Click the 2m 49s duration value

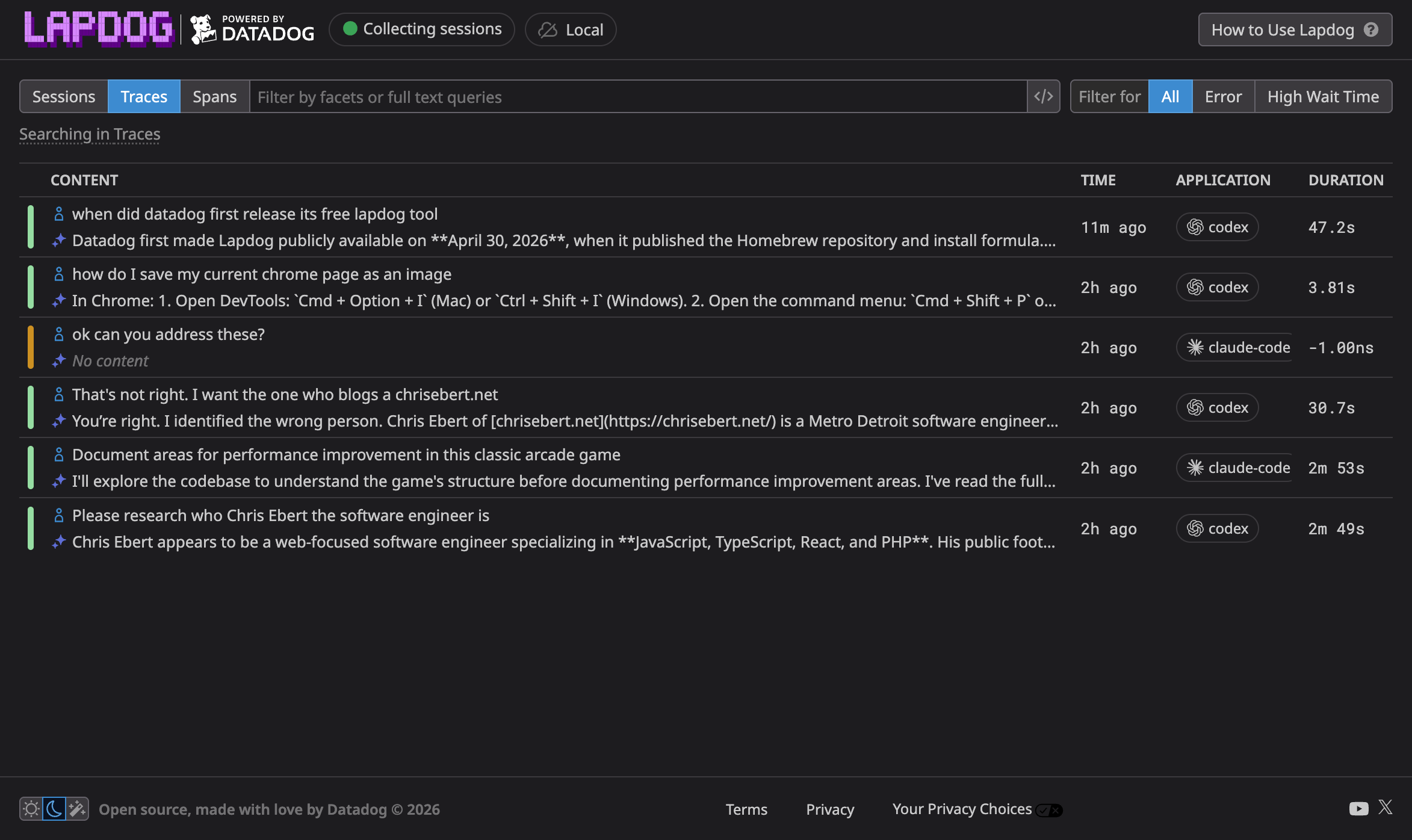[1336, 529]
